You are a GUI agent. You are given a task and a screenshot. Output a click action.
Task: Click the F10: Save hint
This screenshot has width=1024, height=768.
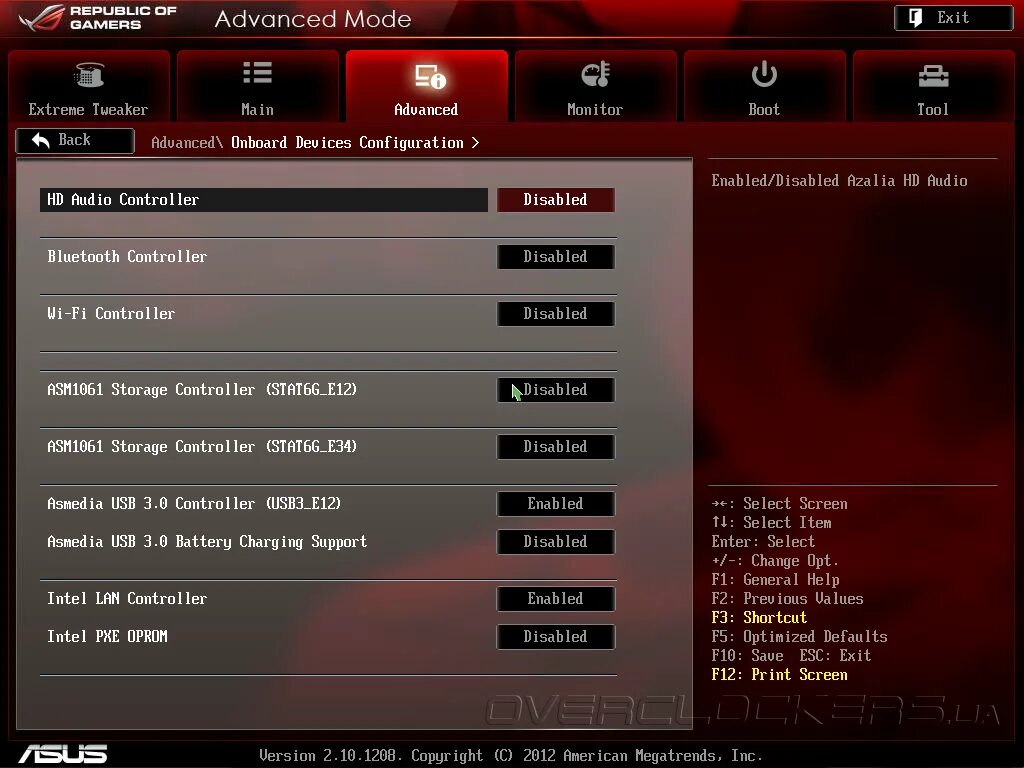748,656
